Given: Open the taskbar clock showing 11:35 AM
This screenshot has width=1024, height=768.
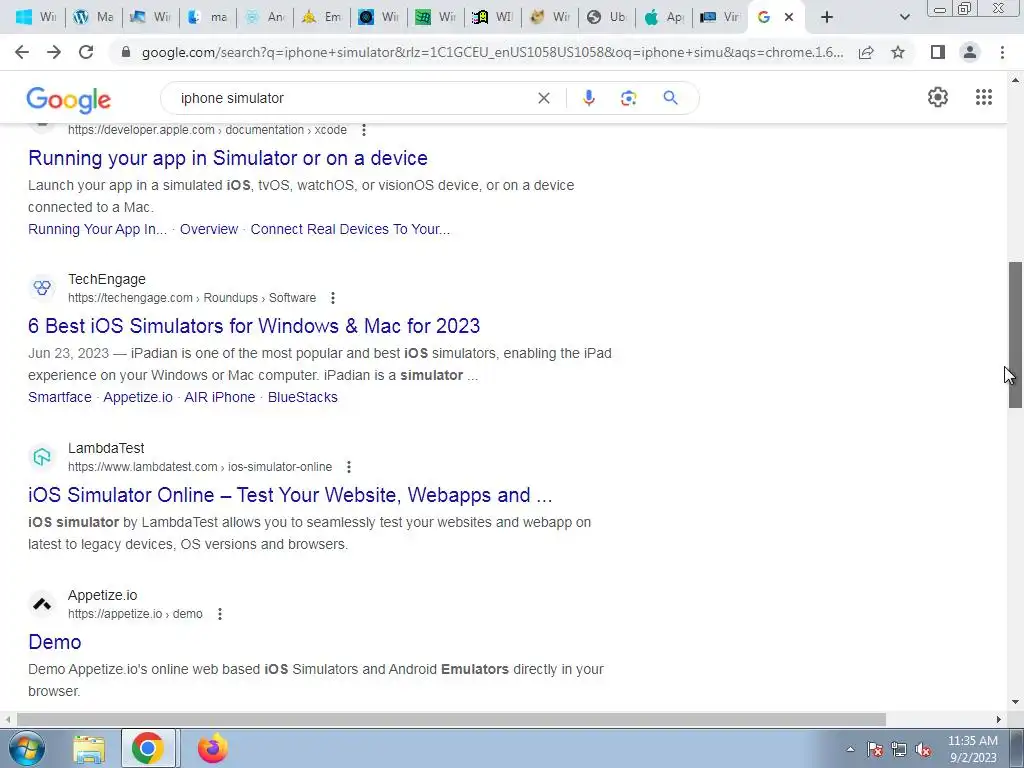Looking at the screenshot, I should pyautogui.click(x=973, y=749).
